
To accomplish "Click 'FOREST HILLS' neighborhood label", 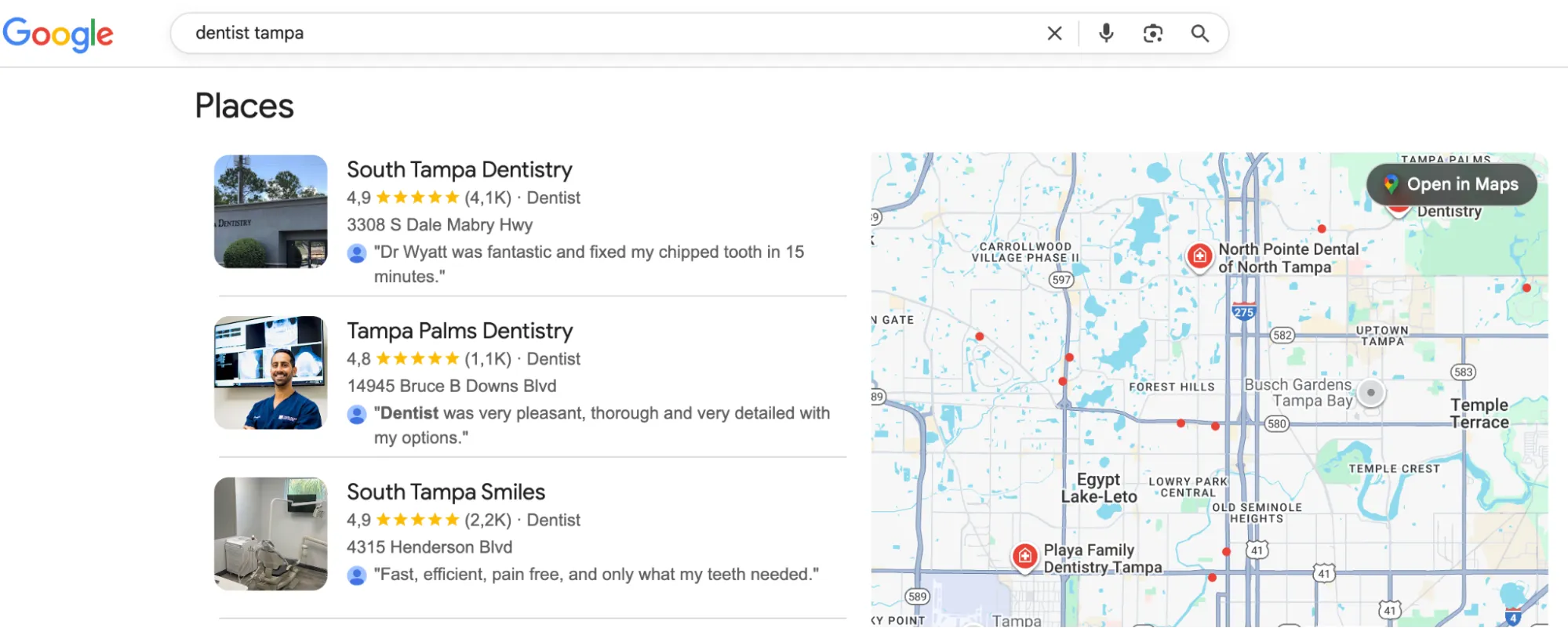I will pyautogui.click(x=1172, y=387).
